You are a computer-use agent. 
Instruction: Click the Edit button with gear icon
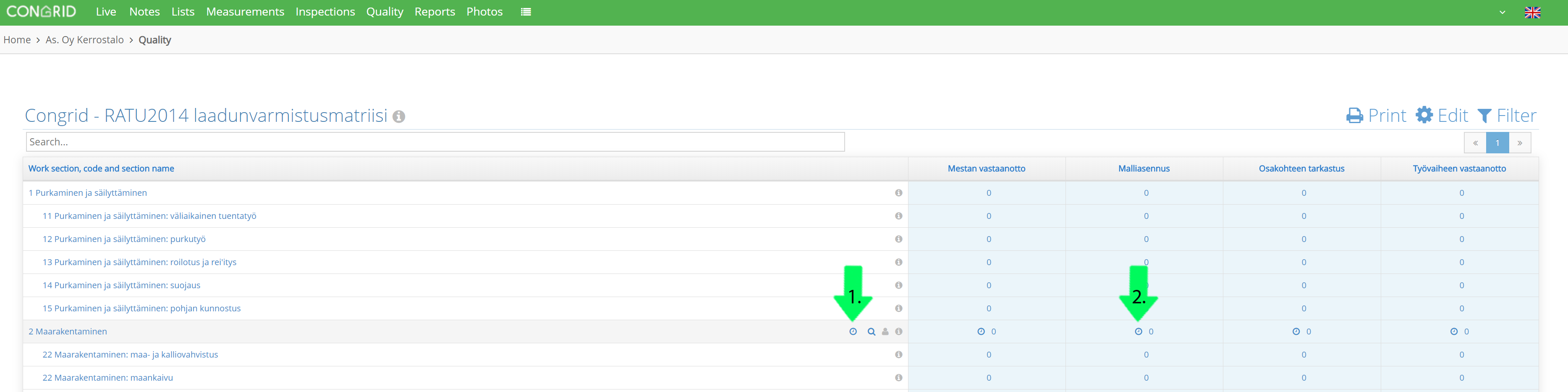(x=1441, y=115)
